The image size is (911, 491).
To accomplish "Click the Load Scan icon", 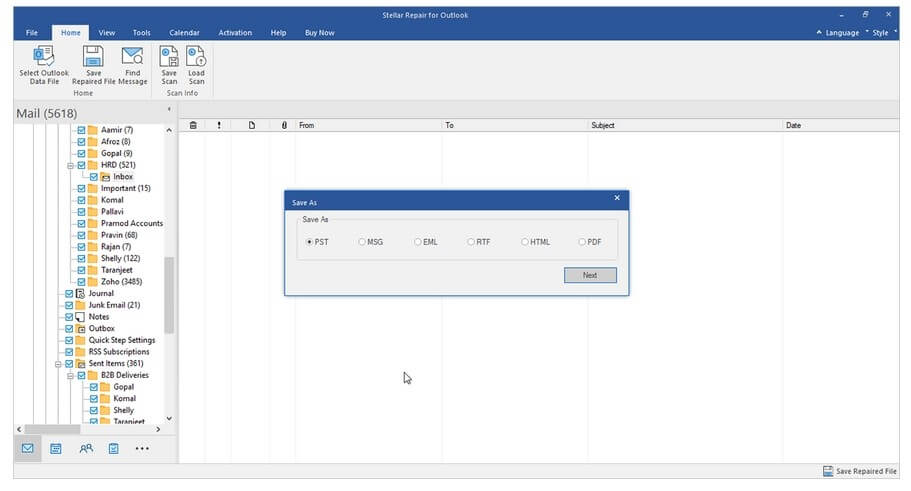I will 196,56.
